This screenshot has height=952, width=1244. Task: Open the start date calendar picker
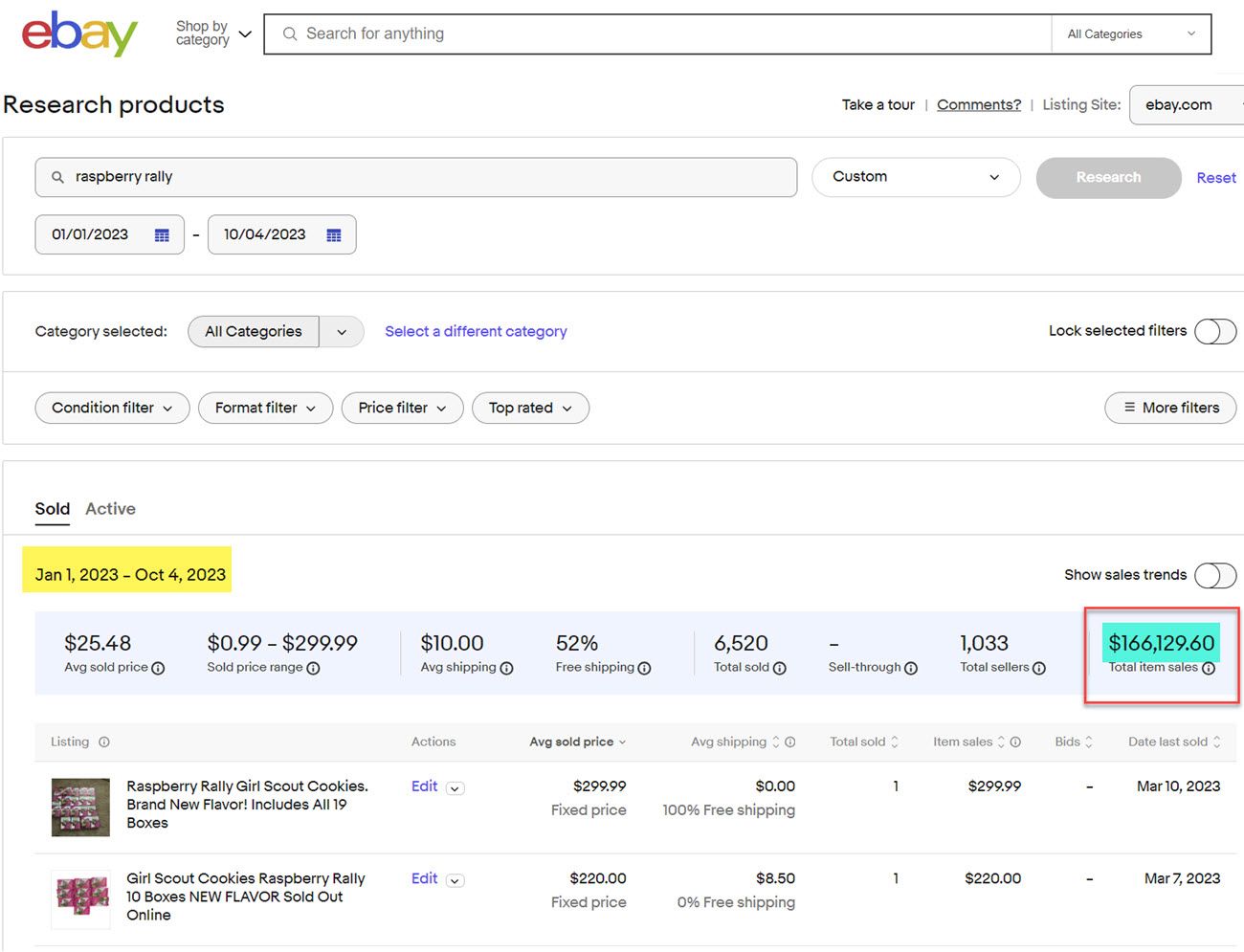pyautogui.click(x=162, y=235)
